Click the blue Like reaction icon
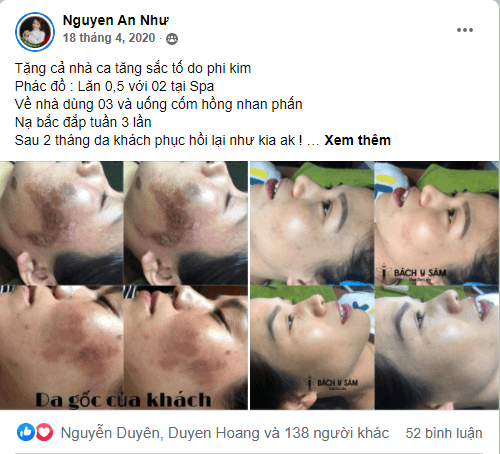The height and width of the screenshot is (454, 500). (x=26, y=432)
